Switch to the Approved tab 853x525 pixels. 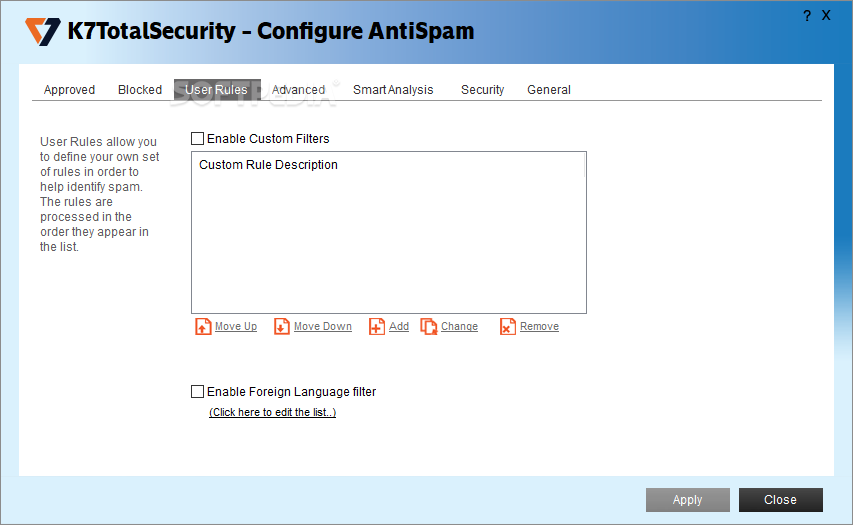tap(69, 90)
